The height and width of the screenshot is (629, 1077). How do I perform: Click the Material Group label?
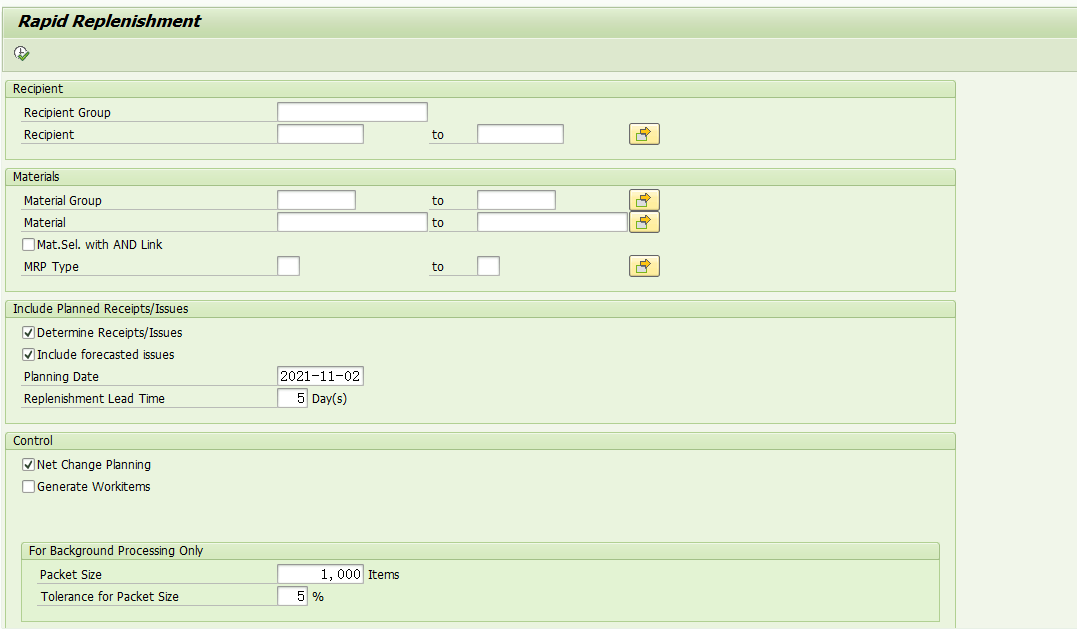pyautogui.click(x=63, y=201)
